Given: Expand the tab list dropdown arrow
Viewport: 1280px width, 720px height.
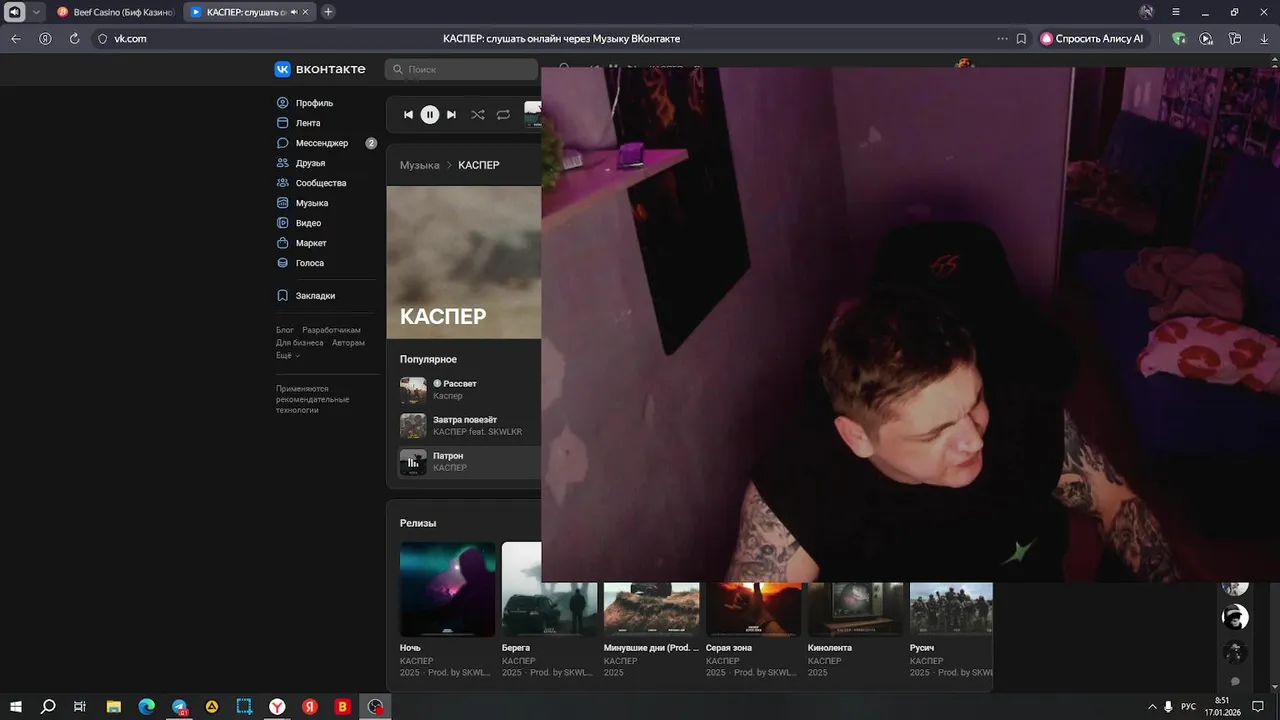Looking at the screenshot, I should [37, 12].
